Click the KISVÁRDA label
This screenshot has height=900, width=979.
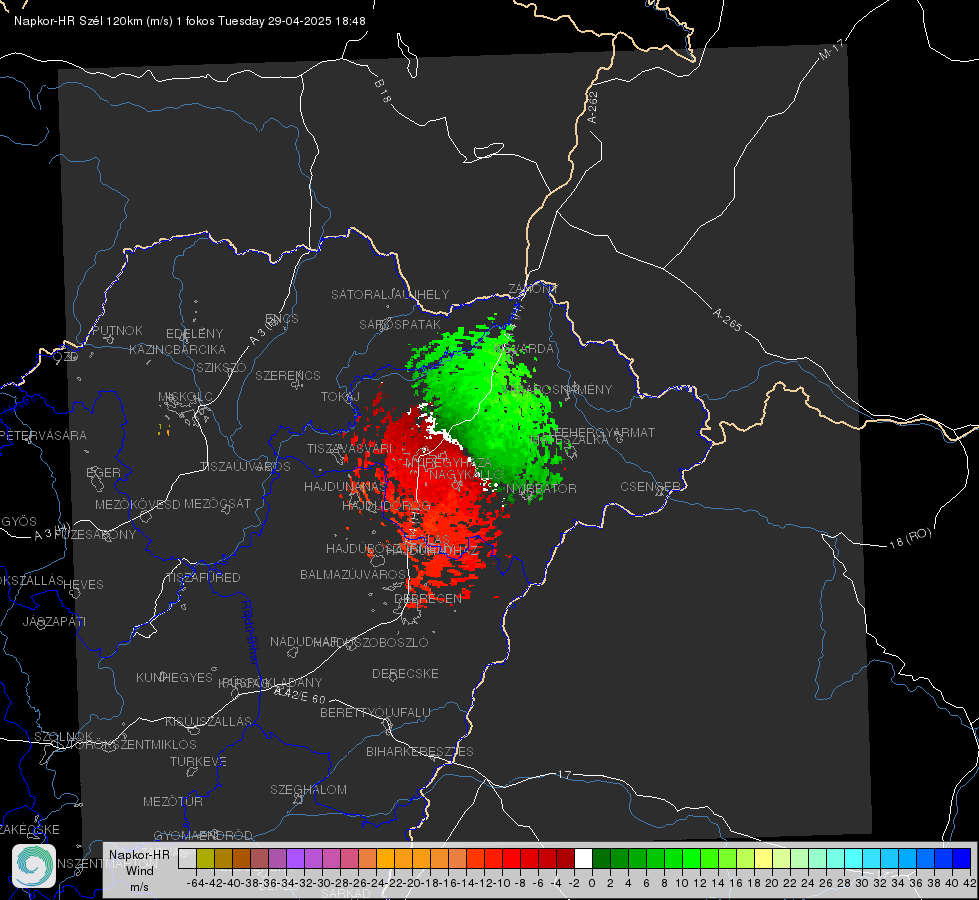[x=524, y=349]
